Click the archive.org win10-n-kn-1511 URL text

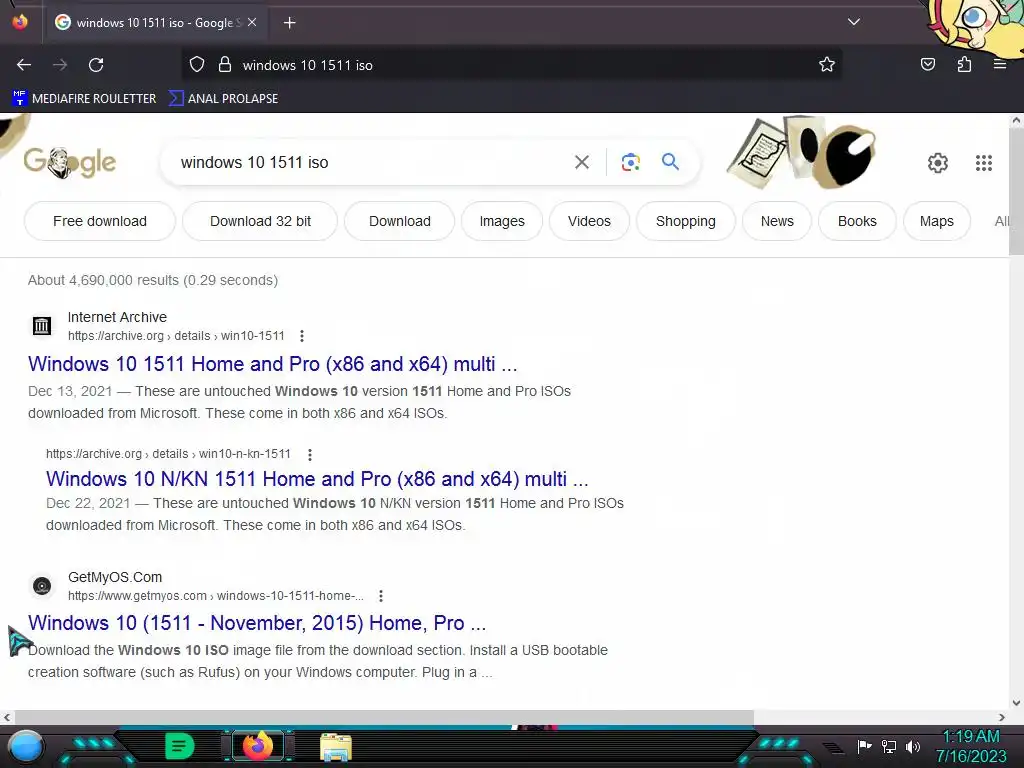(168, 454)
